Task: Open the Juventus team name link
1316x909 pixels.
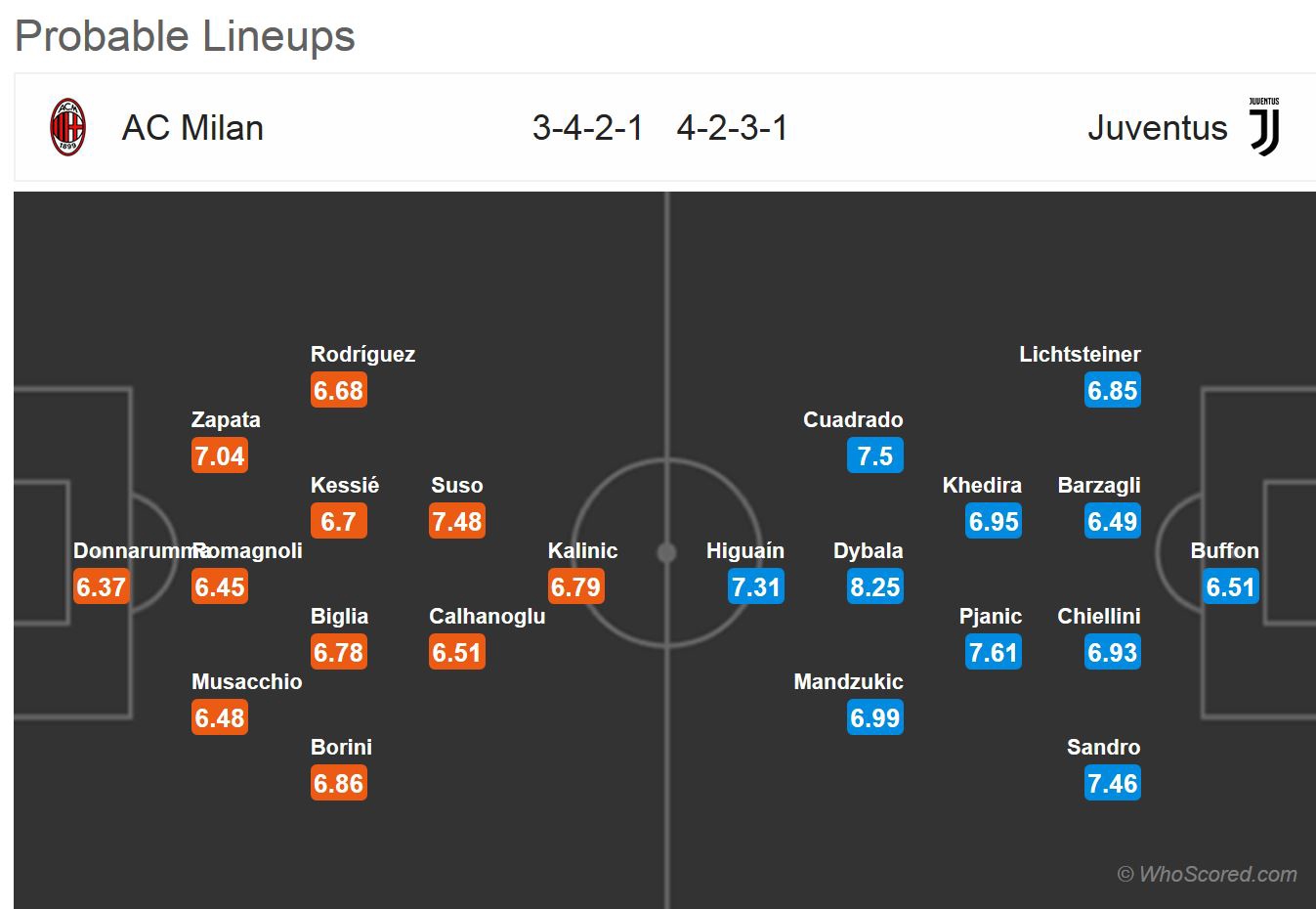Action: pos(1157,128)
